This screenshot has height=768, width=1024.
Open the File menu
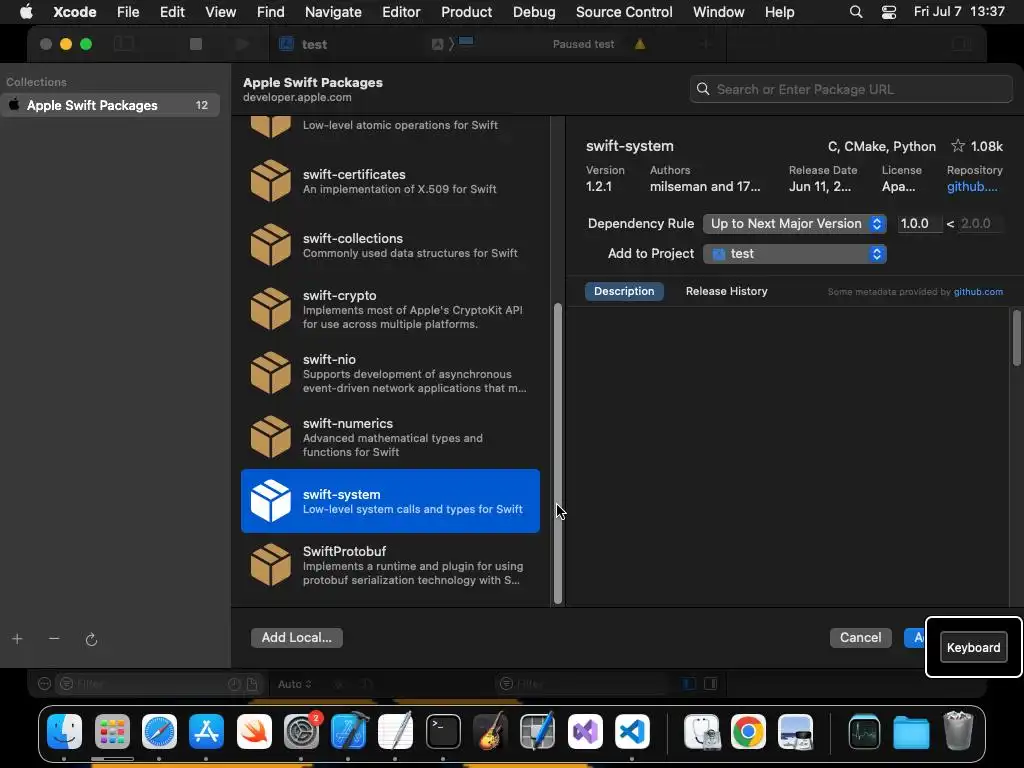pyautogui.click(x=128, y=12)
